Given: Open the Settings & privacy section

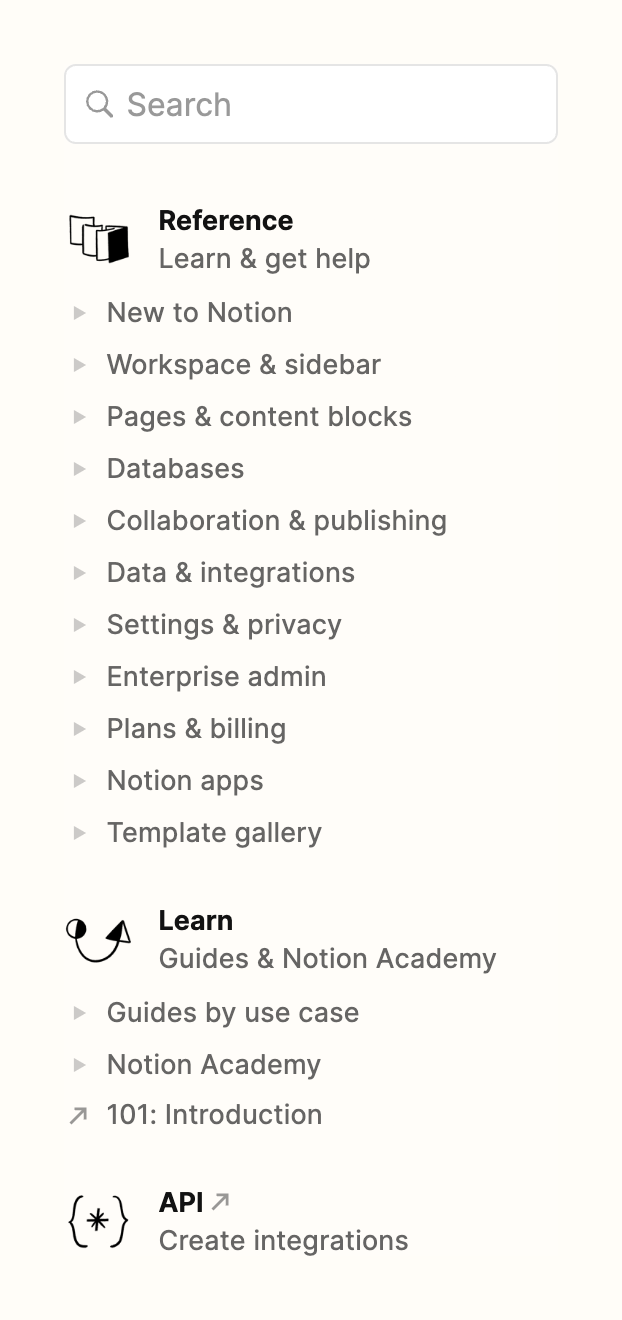Looking at the screenshot, I should coord(224,624).
